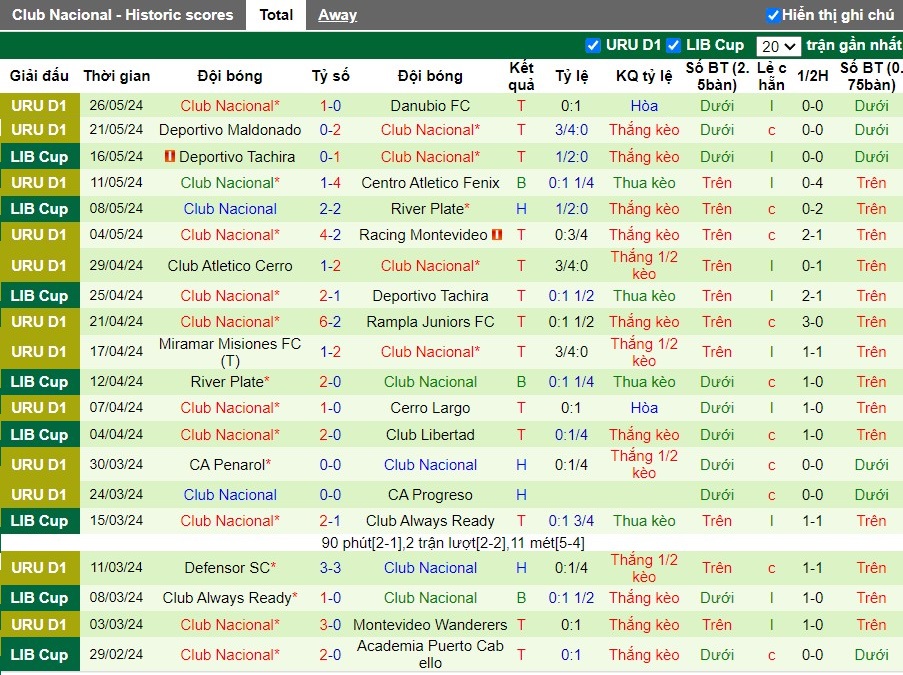Viewport: 903px width, 675px height.
Task: Click the KQ tỷ lệ column header
Action: click(644, 76)
